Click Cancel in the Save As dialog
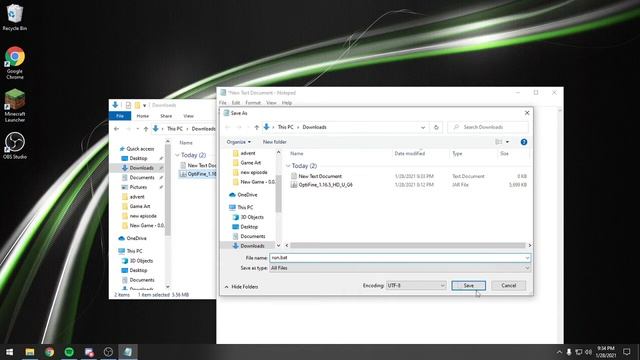 [509, 285]
